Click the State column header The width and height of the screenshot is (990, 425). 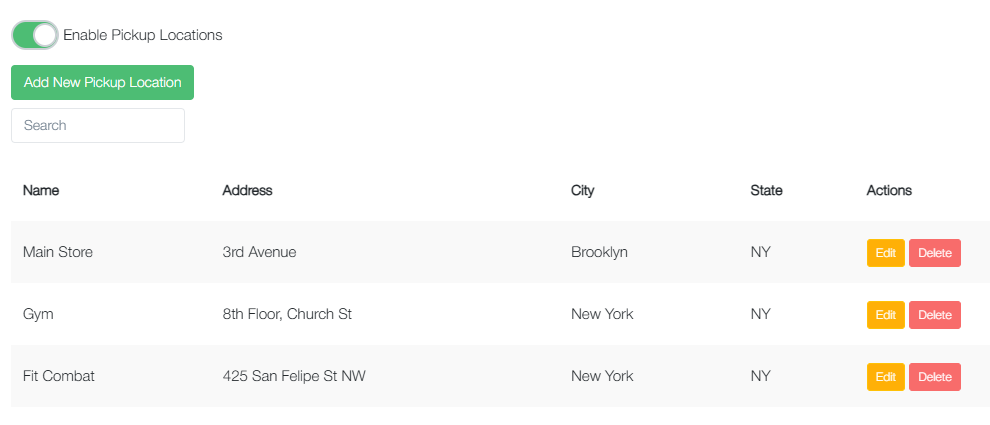click(x=766, y=191)
